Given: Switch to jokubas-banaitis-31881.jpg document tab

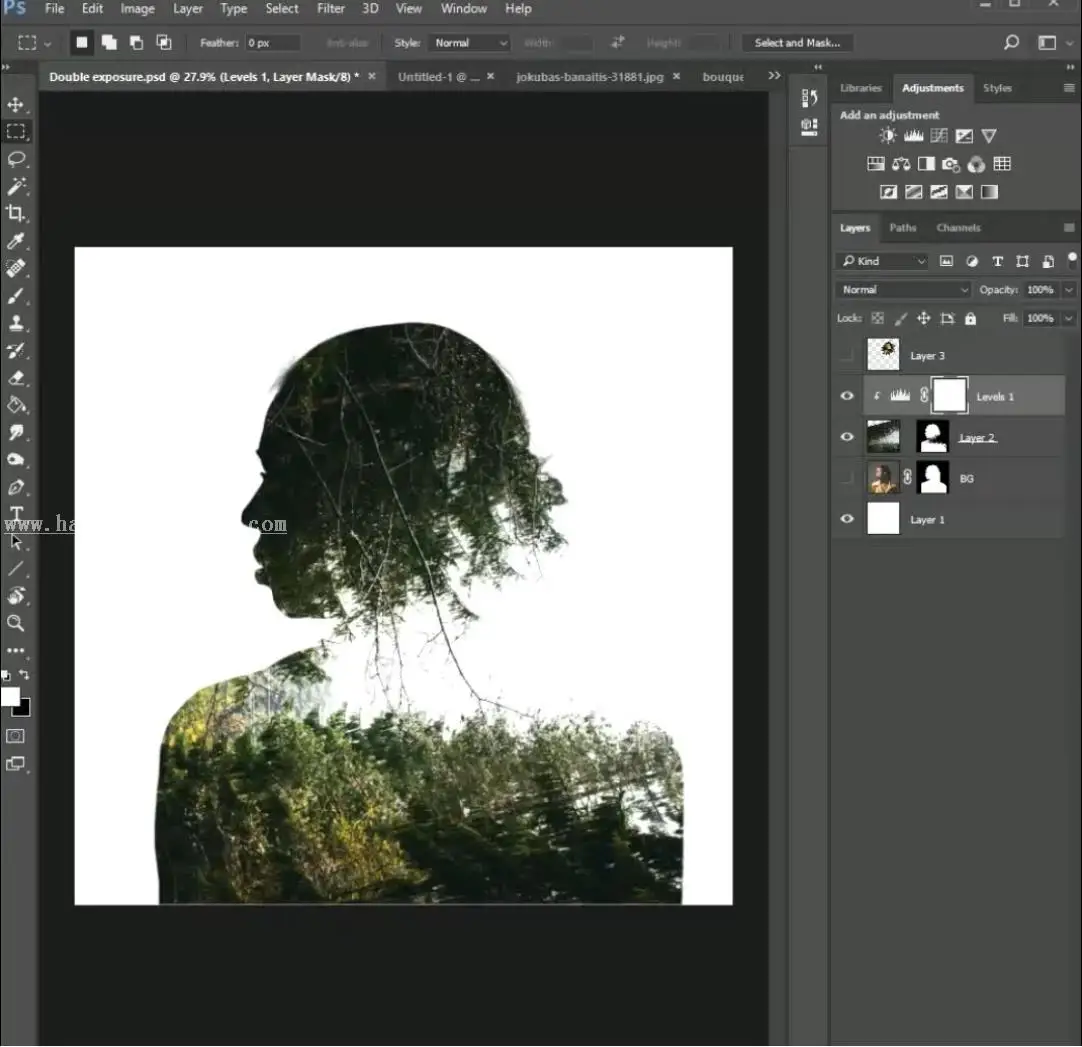Looking at the screenshot, I should (x=589, y=77).
